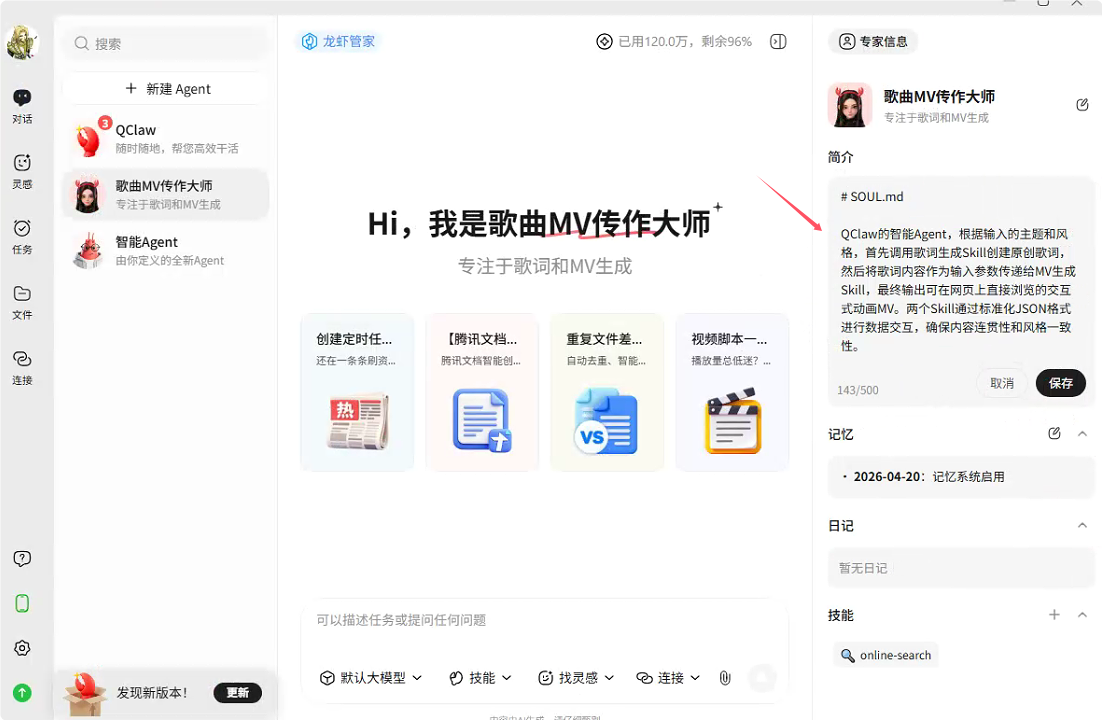Toggle the right side panel icon
This screenshot has width=1102, height=720.
click(x=778, y=41)
